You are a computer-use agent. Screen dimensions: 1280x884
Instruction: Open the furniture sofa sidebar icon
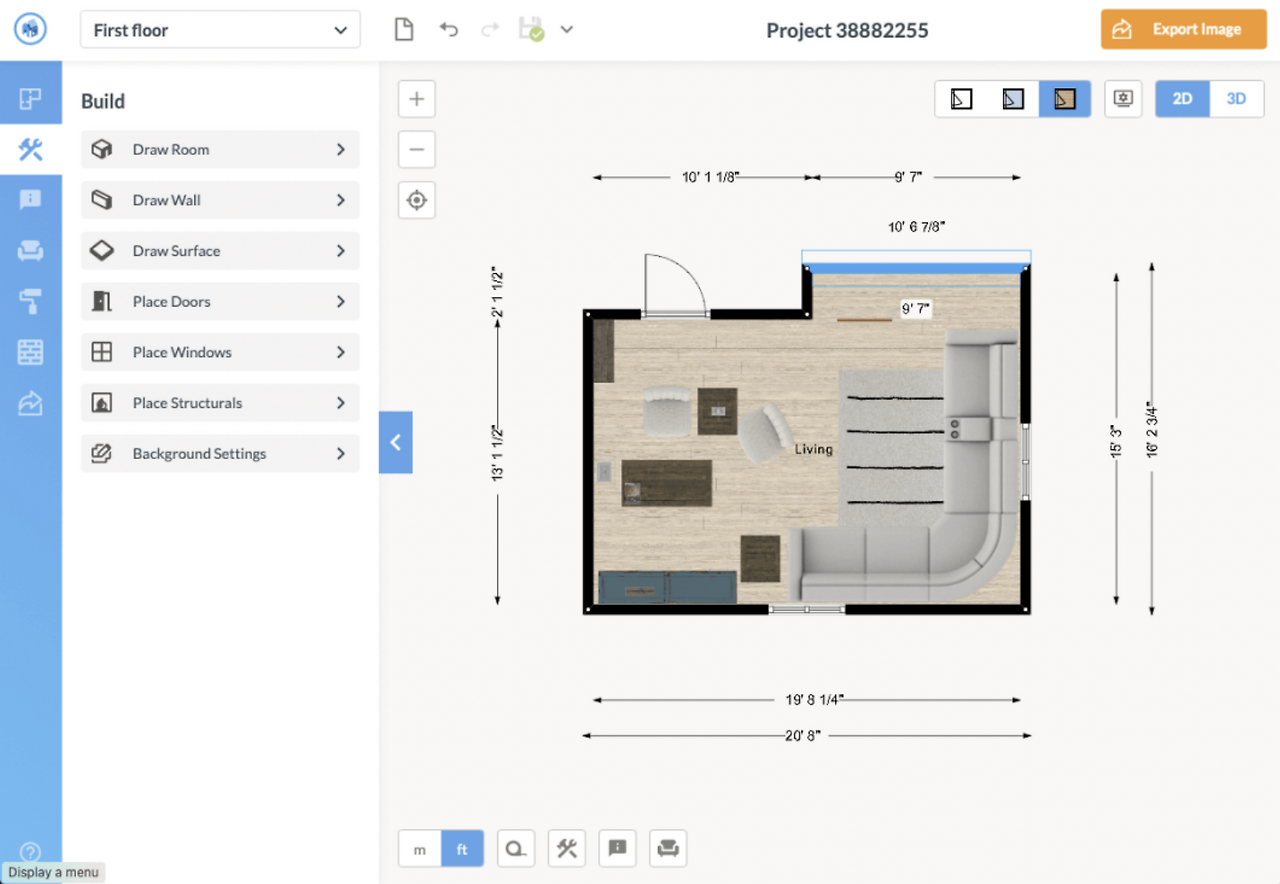coord(30,251)
